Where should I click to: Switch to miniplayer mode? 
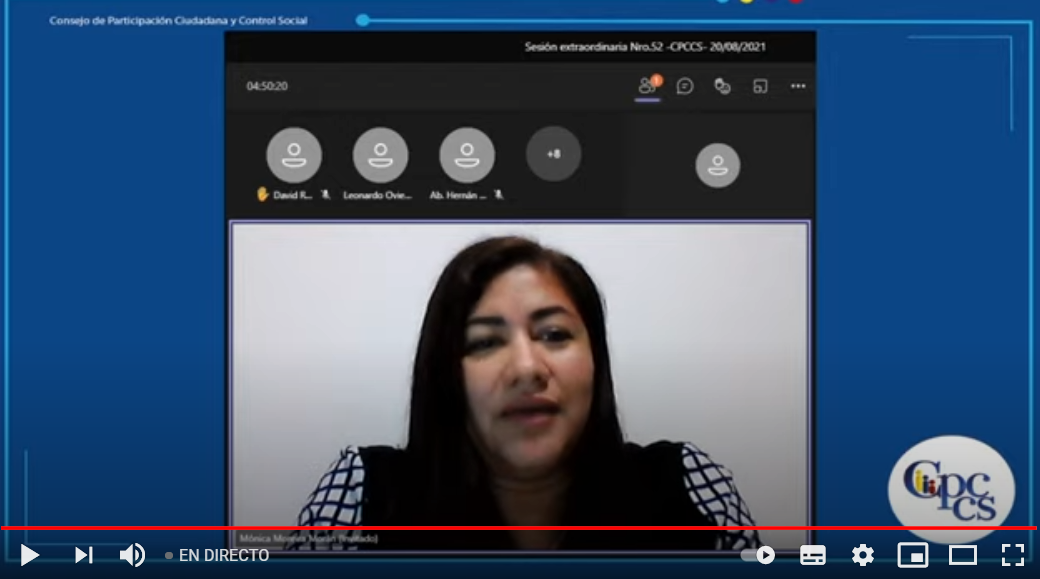coord(913,555)
